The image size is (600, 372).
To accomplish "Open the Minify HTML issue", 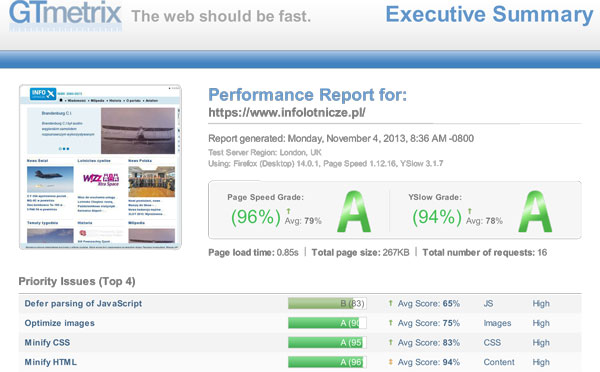I will tap(51, 362).
